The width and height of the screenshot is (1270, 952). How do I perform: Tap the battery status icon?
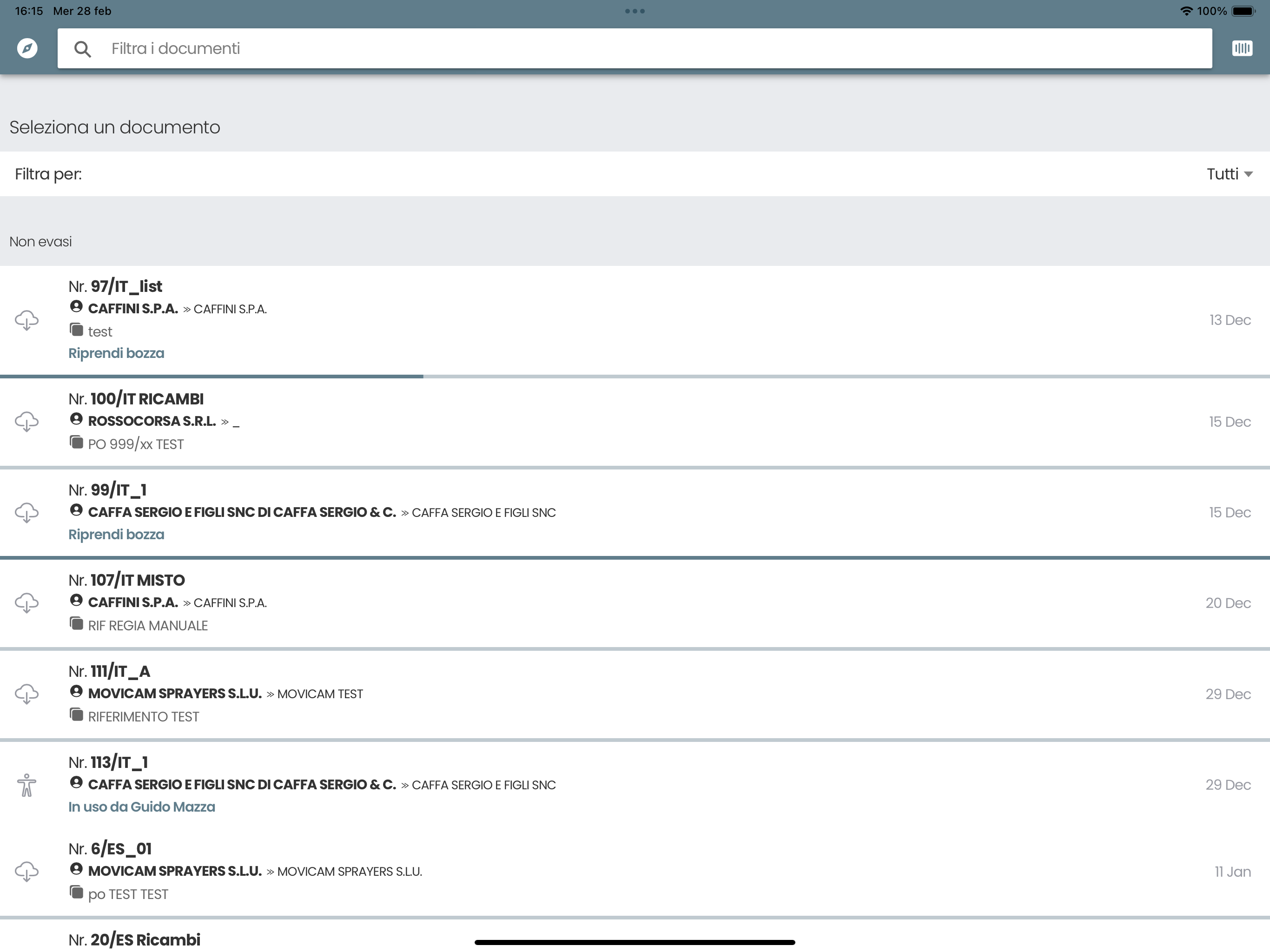[x=1244, y=11]
